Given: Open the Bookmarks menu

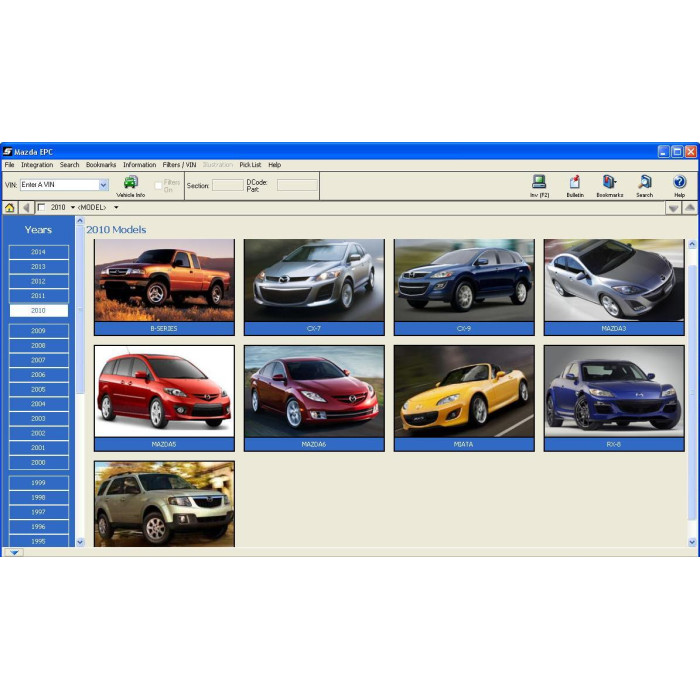Looking at the screenshot, I should (x=101, y=165).
